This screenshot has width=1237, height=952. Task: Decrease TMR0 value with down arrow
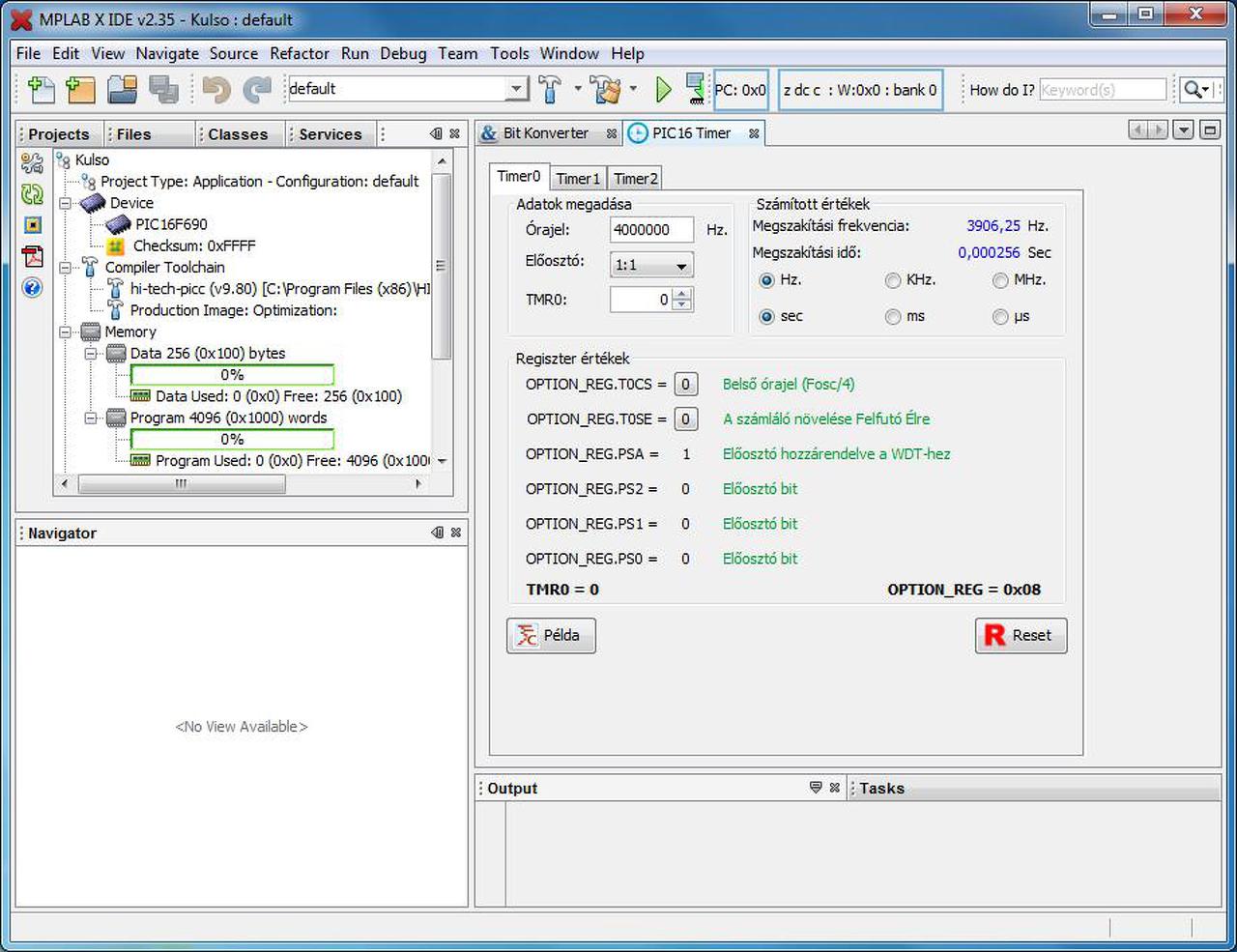pyautogui.click(x=683, y=305)
